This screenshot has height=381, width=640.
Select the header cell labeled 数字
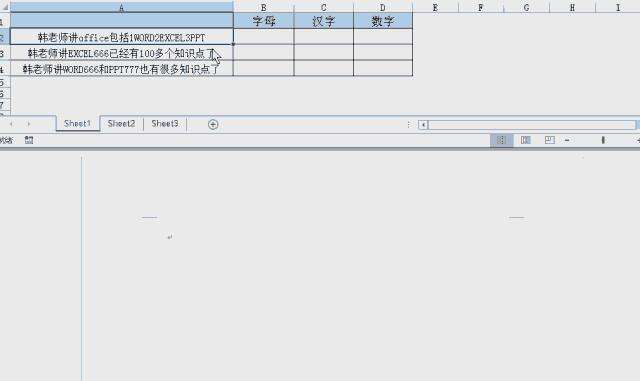383,21
